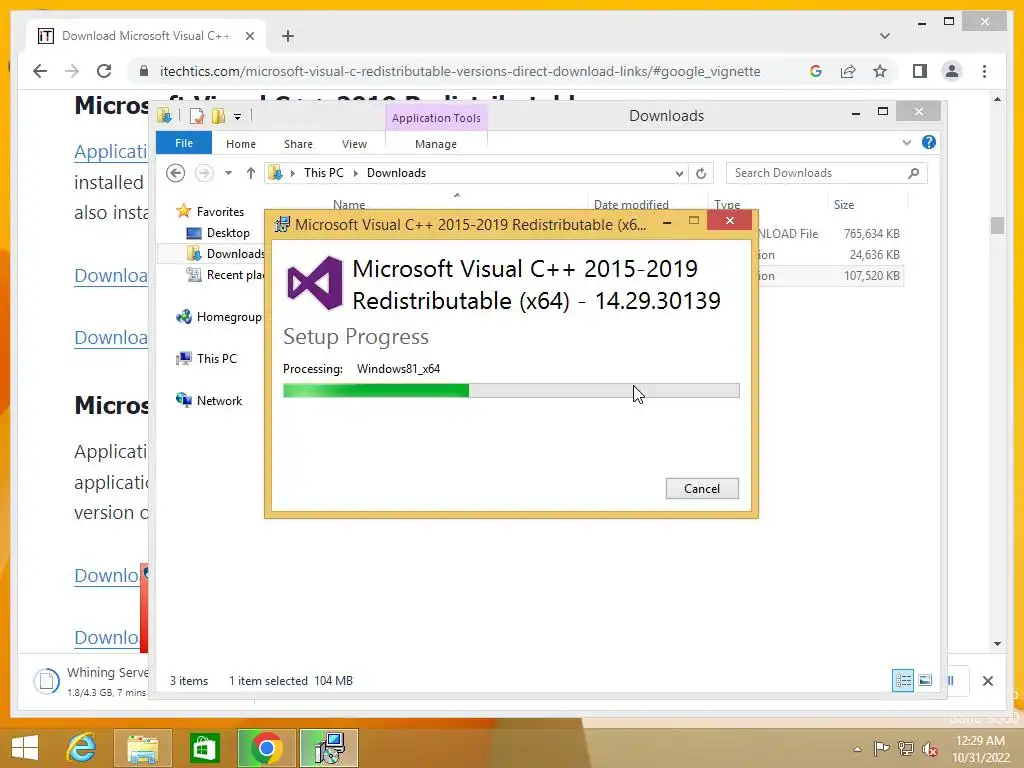Go forward in Explorer navigation
Viewport: 1024px width, 768px height.
coord(204,173)
